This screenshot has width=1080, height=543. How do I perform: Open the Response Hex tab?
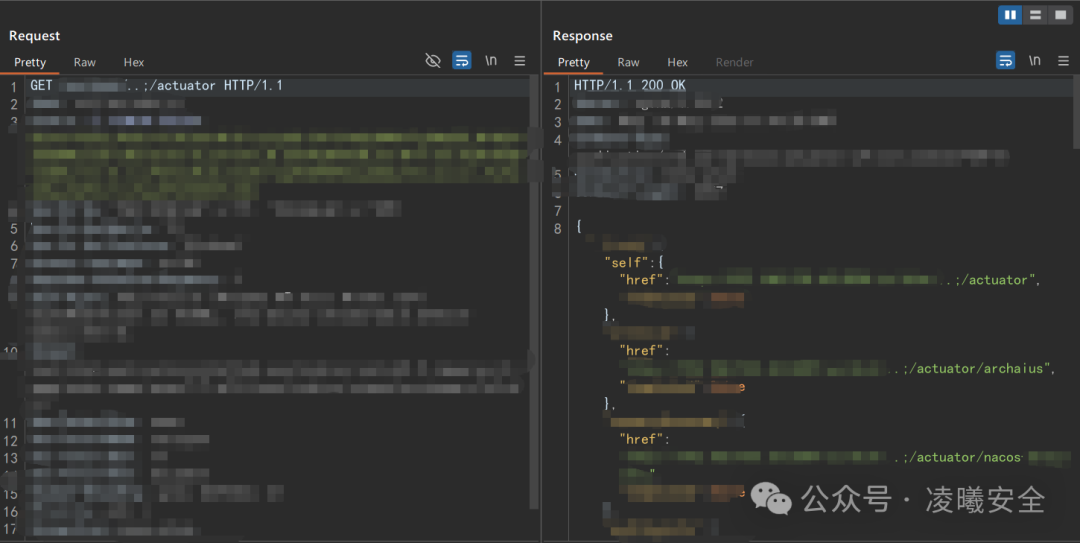(x=677, y=62)
